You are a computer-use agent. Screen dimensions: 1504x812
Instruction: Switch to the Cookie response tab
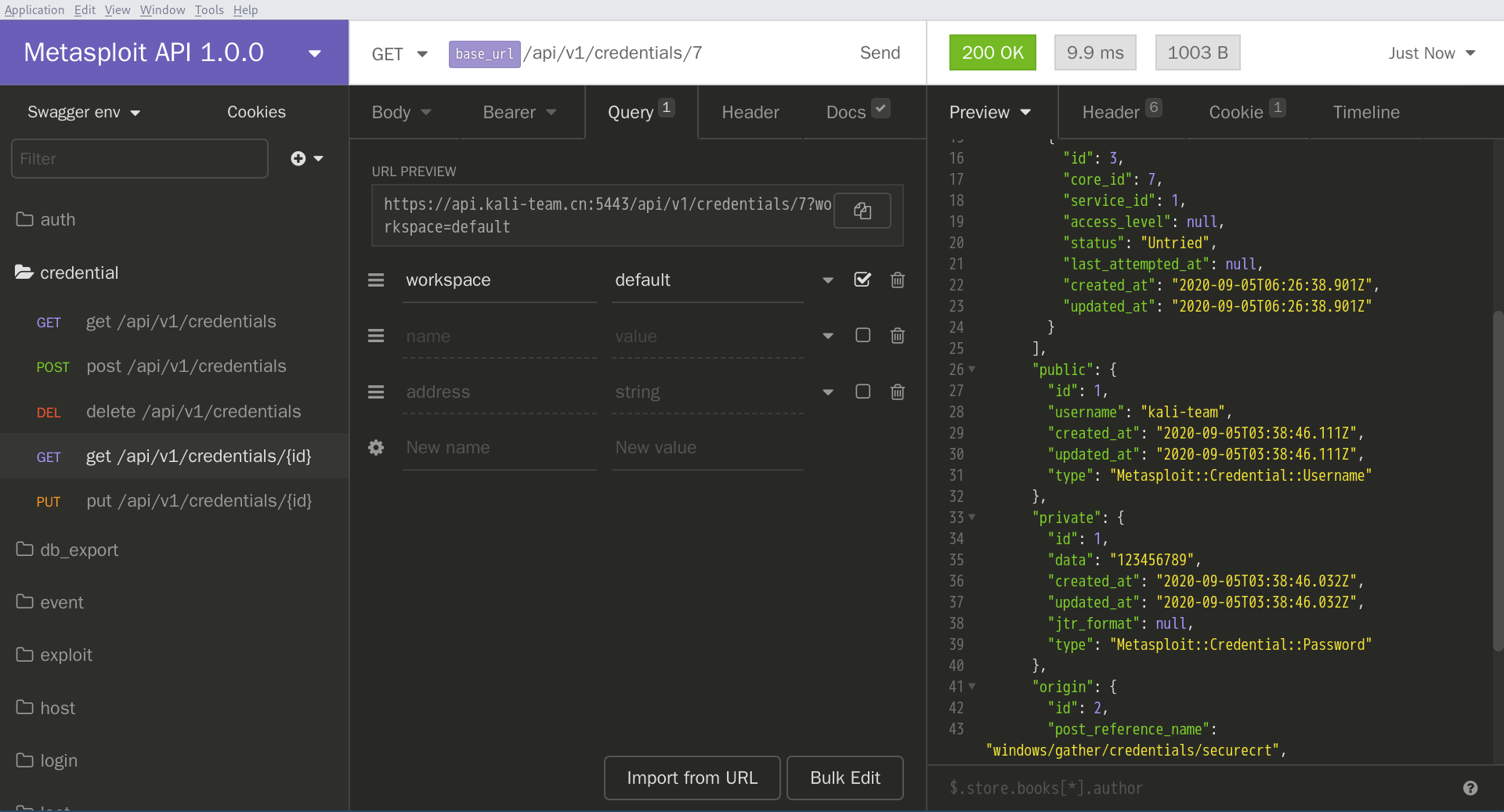1246,112
